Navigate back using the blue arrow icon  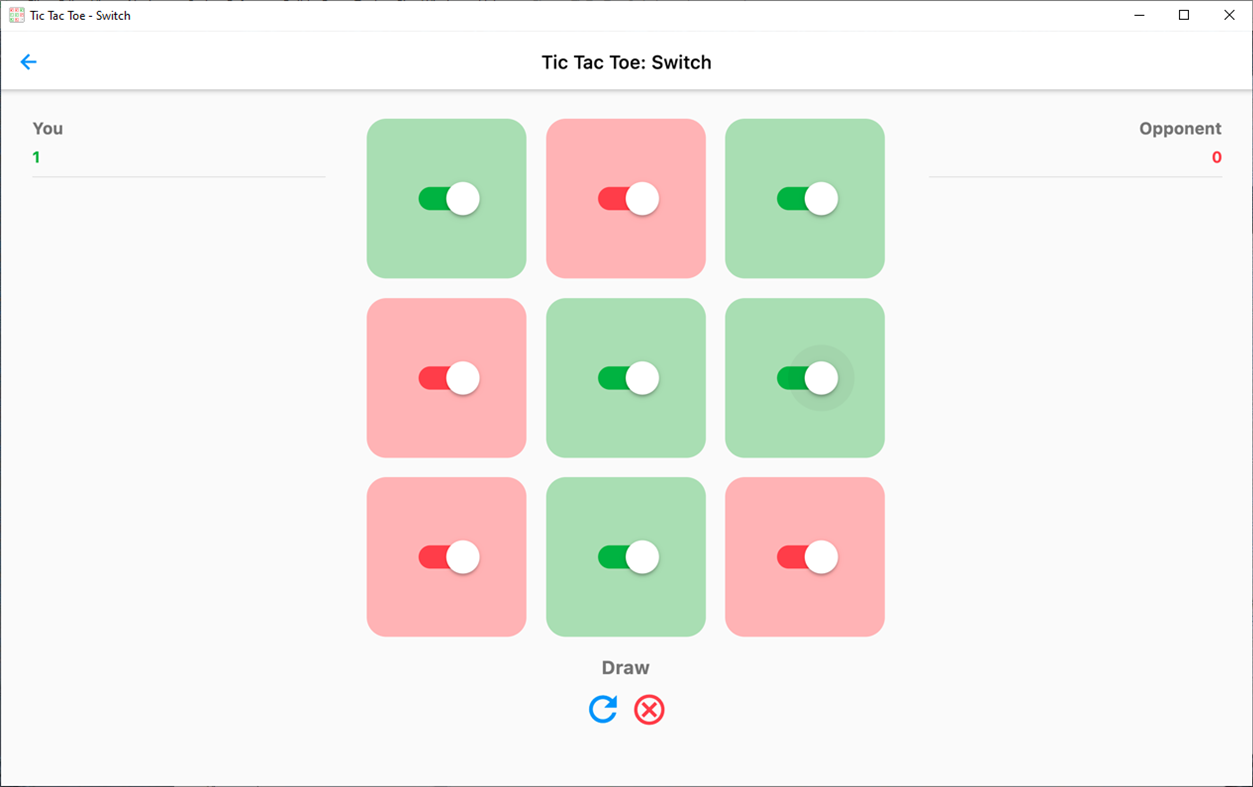[x=28, y=61]
